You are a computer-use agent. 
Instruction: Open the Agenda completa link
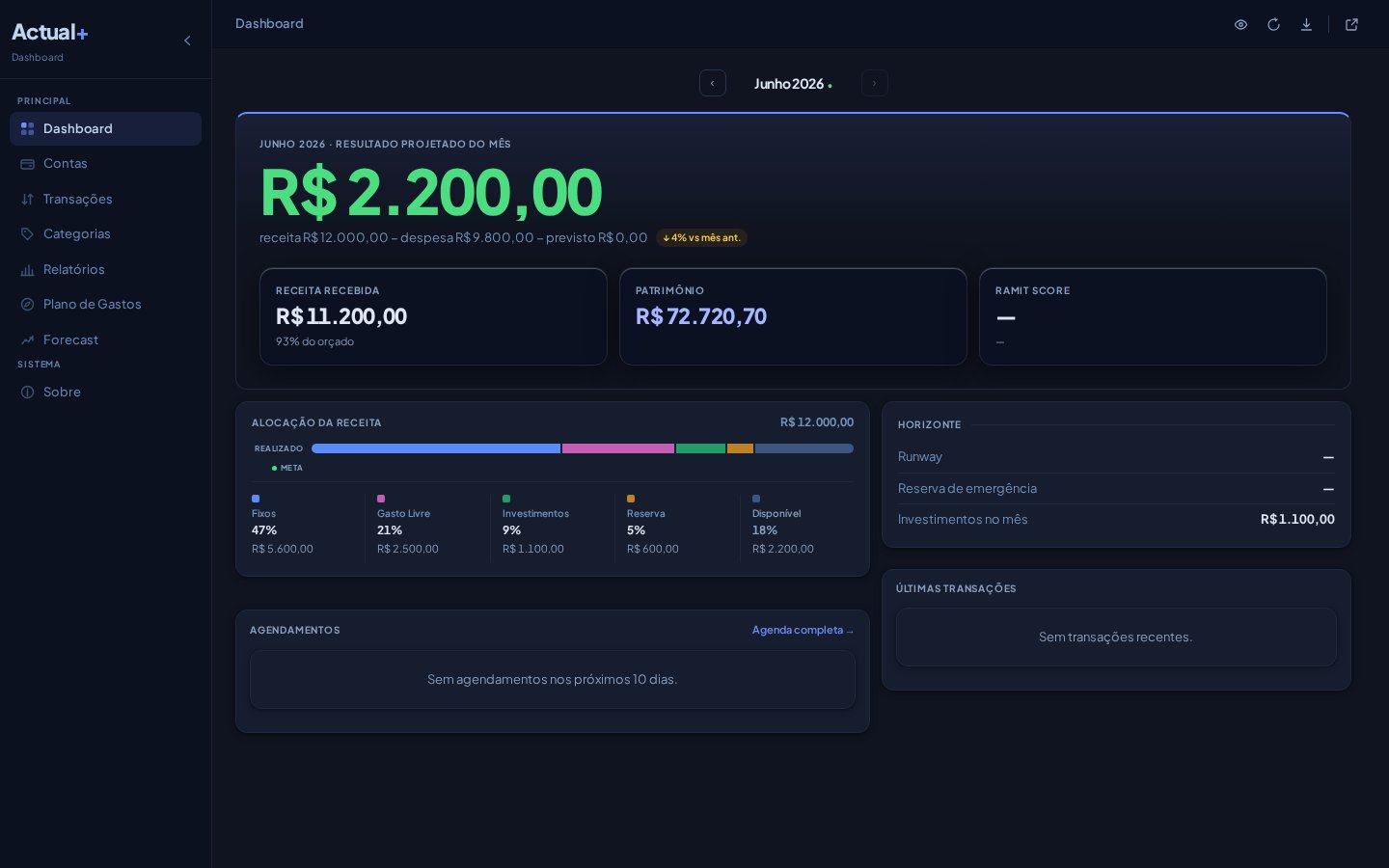[x=803, y=630]
